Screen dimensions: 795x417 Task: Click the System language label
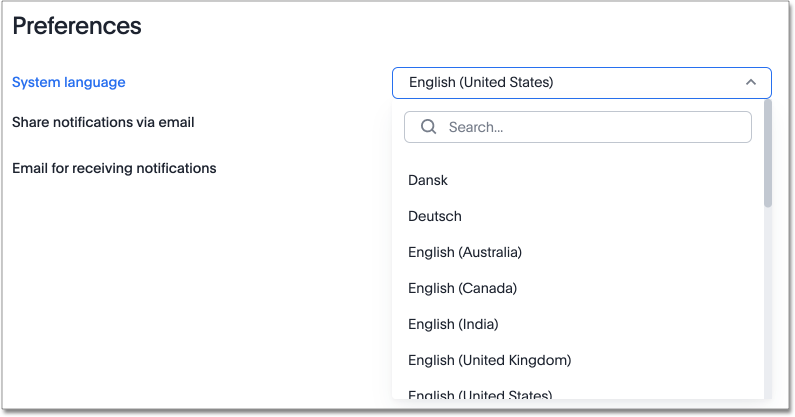click(69, 82)
